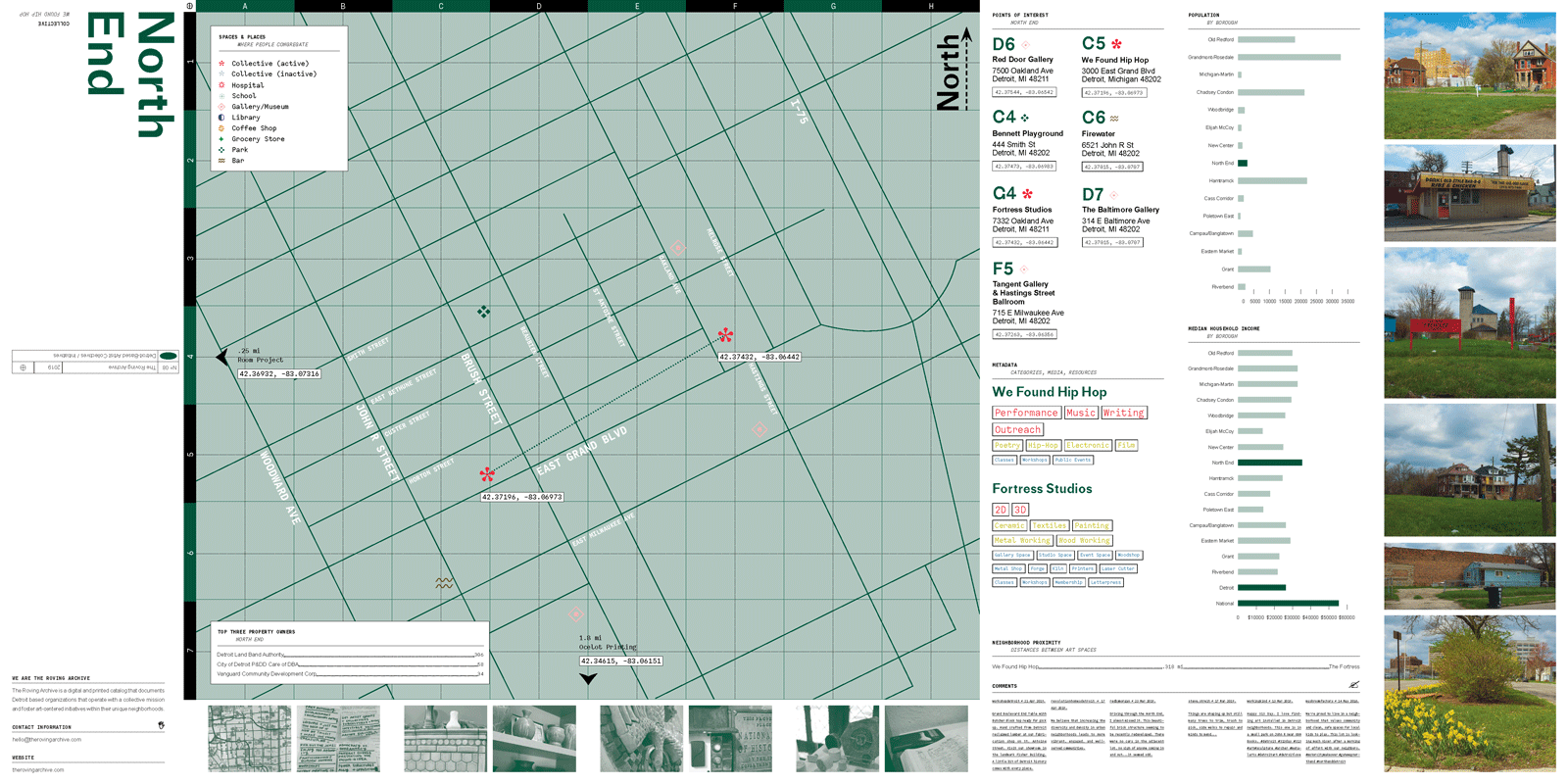
Task: Click the coordinate box under Red Door Gallery
Action: click(x=1024, y=92)
